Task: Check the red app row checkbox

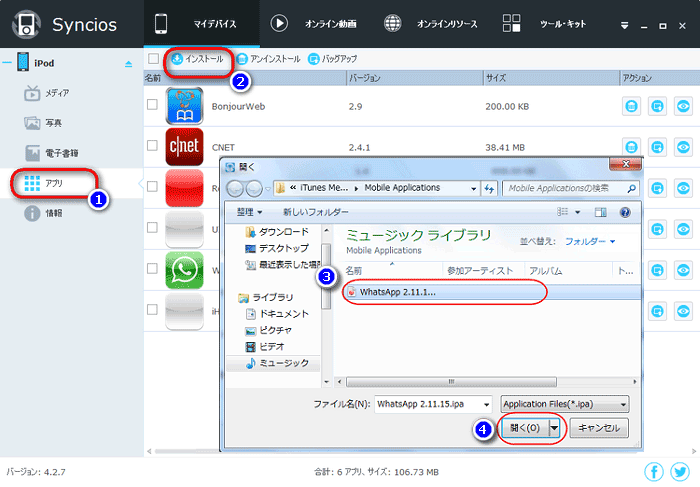Action: (152, 186)
